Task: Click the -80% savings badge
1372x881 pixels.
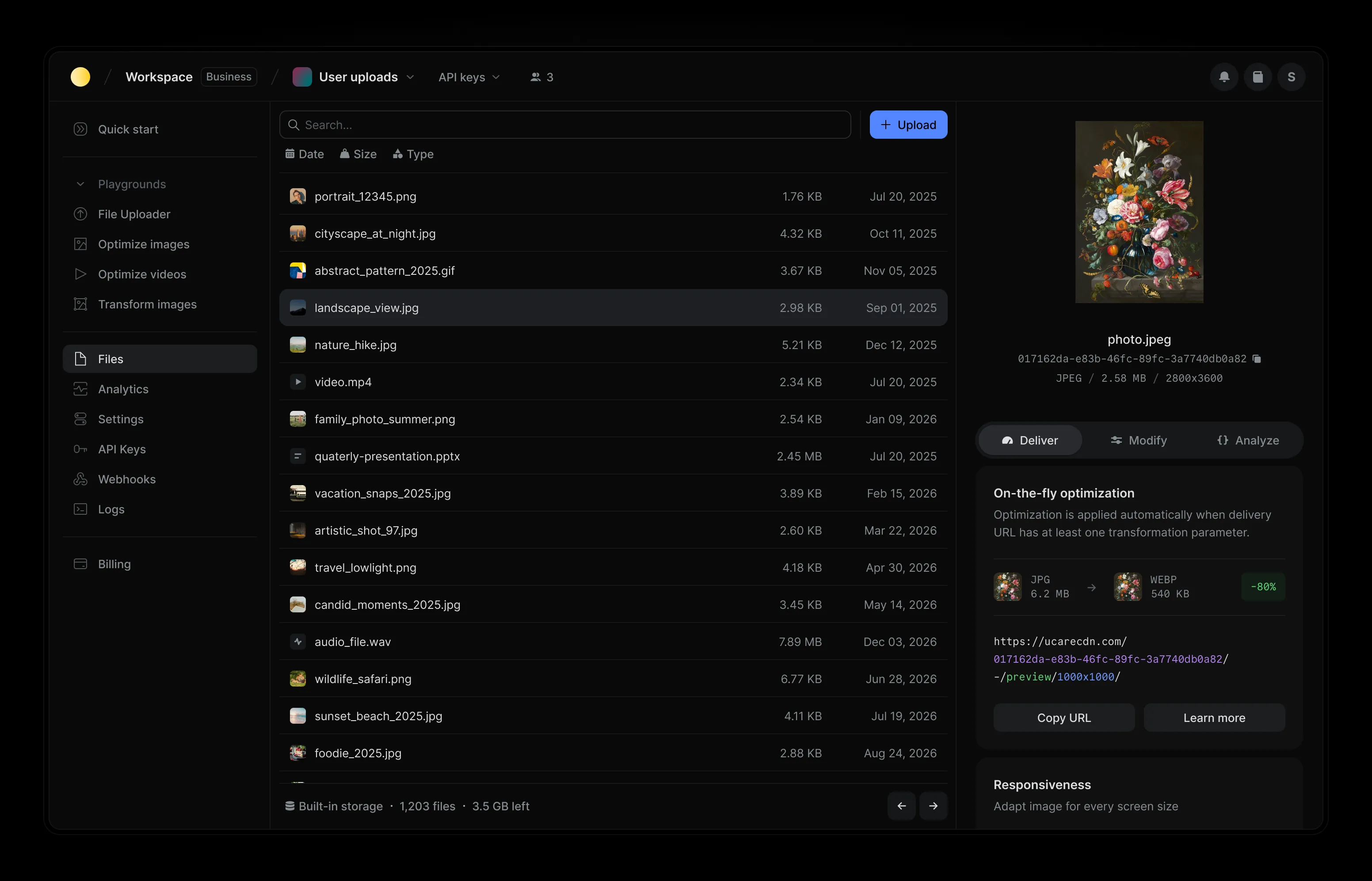Action: point(1263,587)
